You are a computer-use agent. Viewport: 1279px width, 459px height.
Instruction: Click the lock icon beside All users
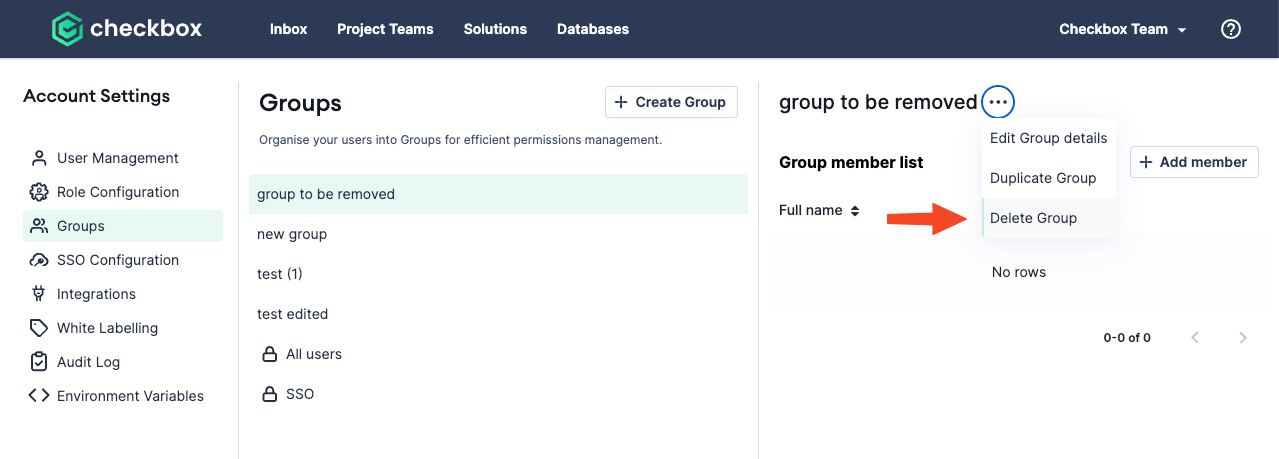pyautogui.click(x=269, y=354)
